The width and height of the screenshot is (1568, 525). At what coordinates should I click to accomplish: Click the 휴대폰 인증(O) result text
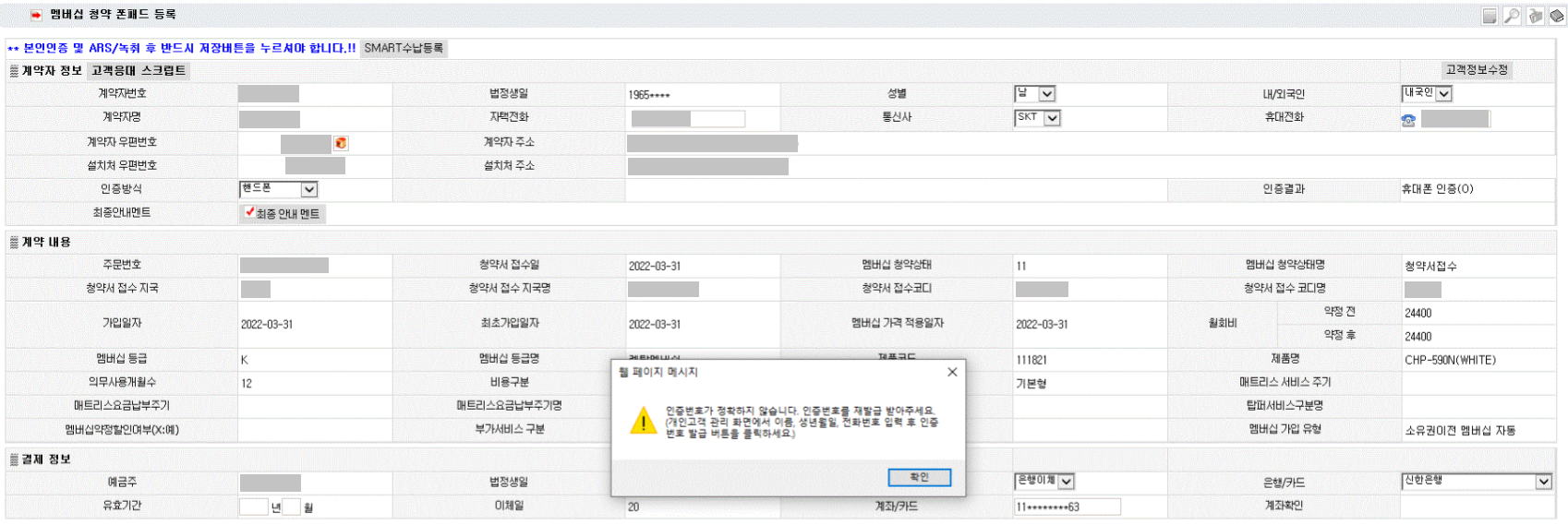(1438, 189)
